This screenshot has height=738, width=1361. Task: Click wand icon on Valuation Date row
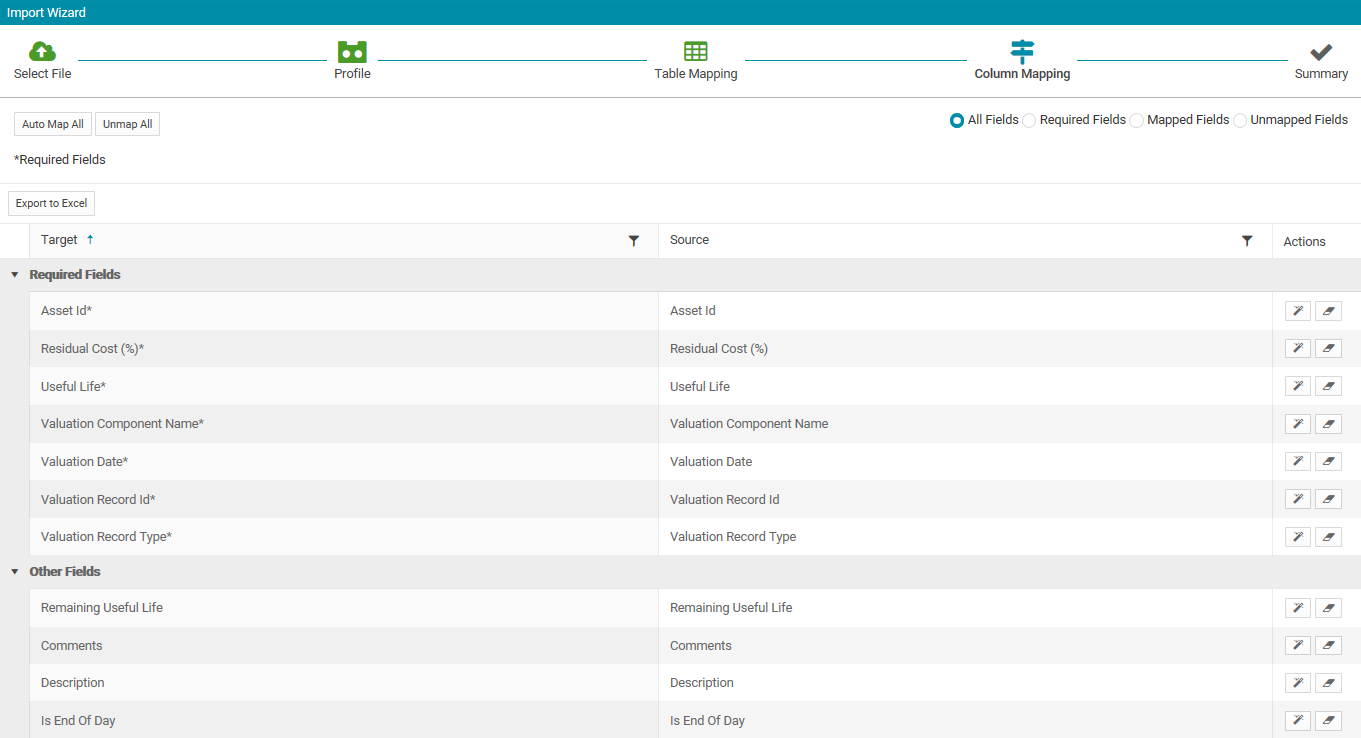click(1297, 461)
